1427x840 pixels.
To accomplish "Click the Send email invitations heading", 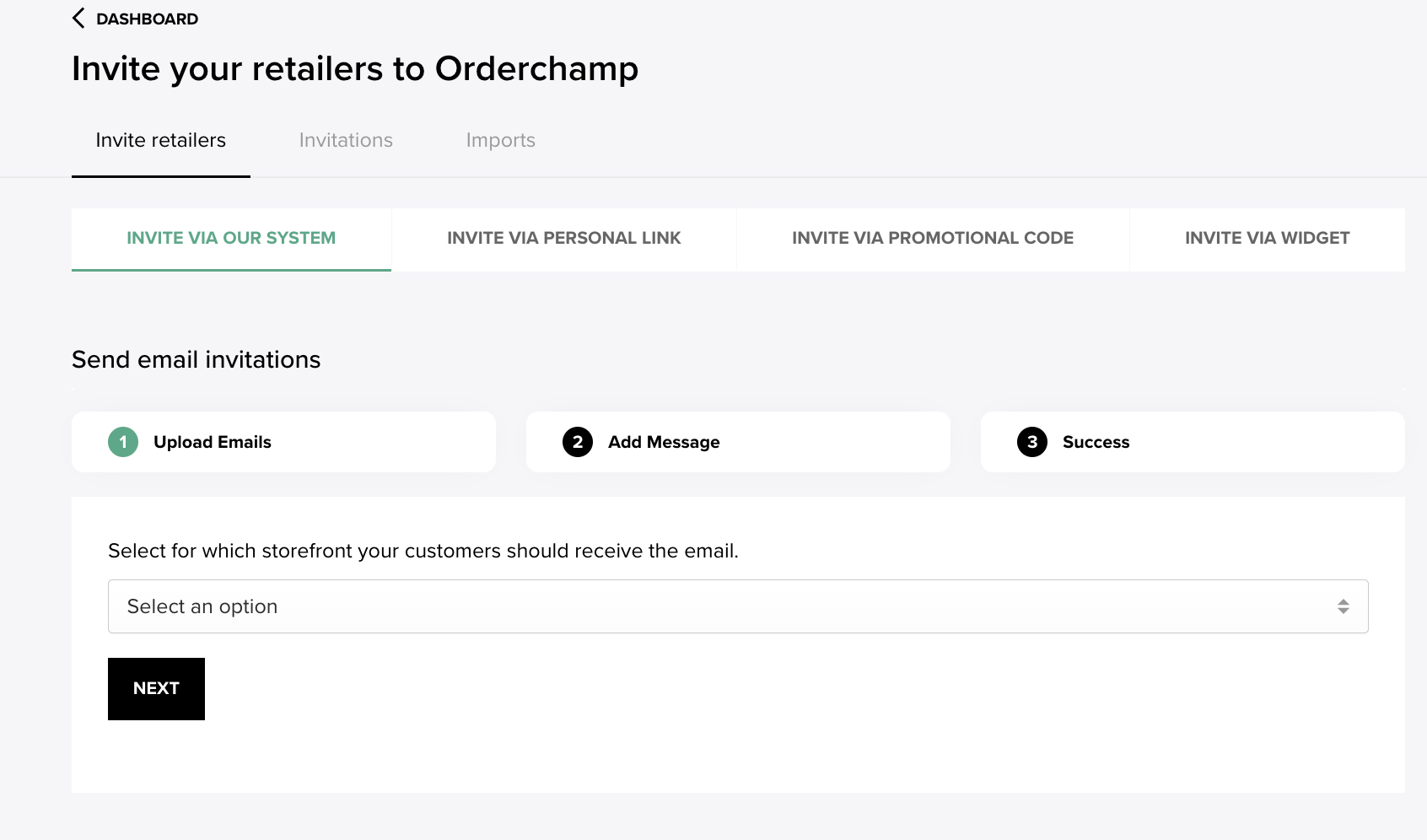I will (x=197, y=360).
